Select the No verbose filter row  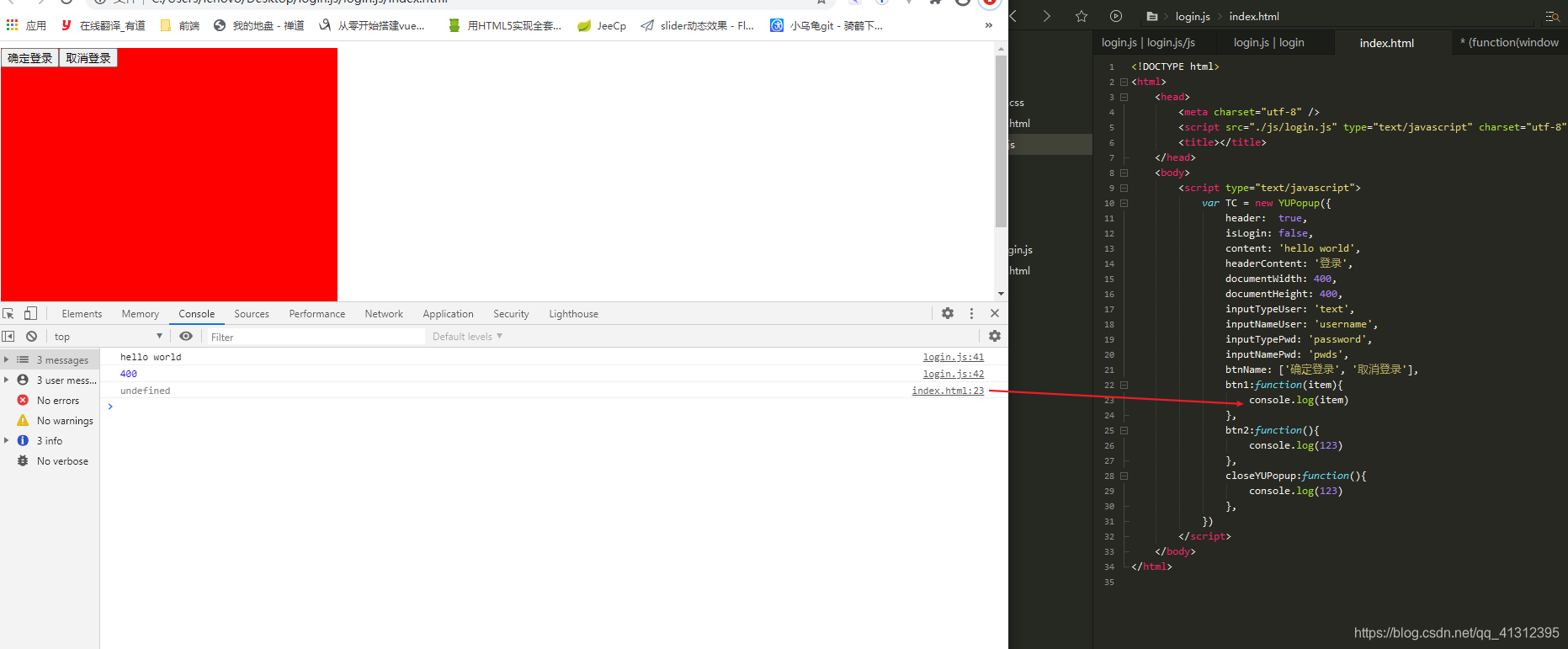[x=50, y=460]
